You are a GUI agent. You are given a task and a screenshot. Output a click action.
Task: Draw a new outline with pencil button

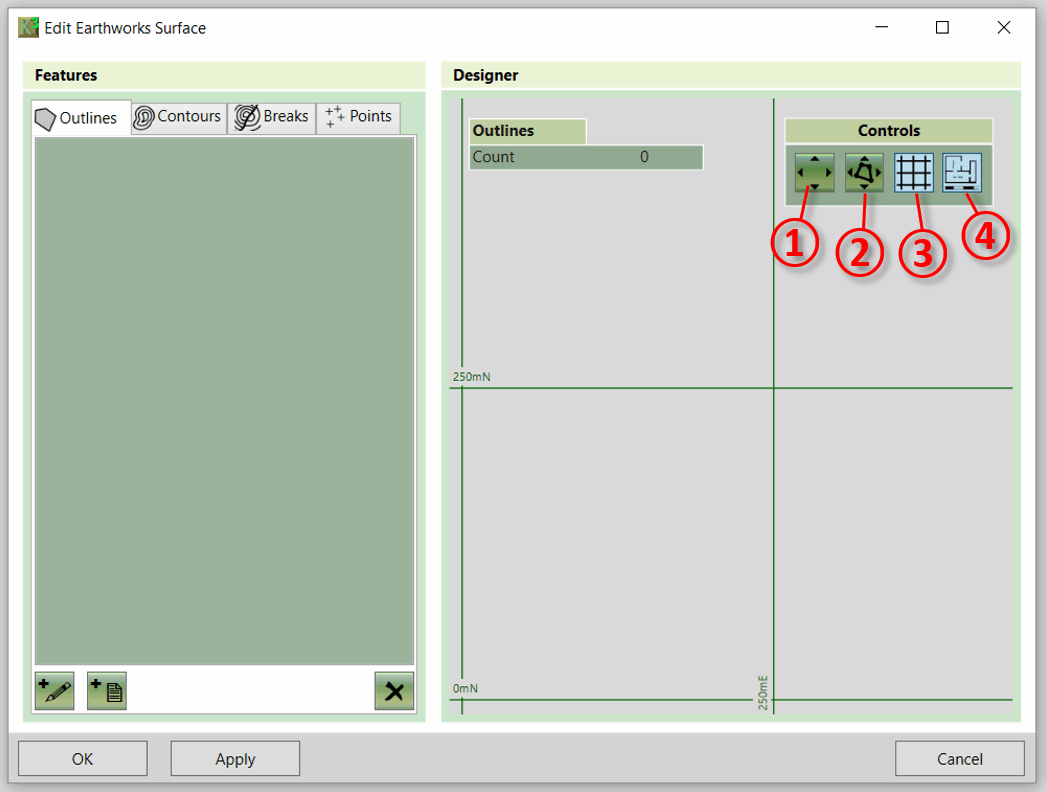54,691
